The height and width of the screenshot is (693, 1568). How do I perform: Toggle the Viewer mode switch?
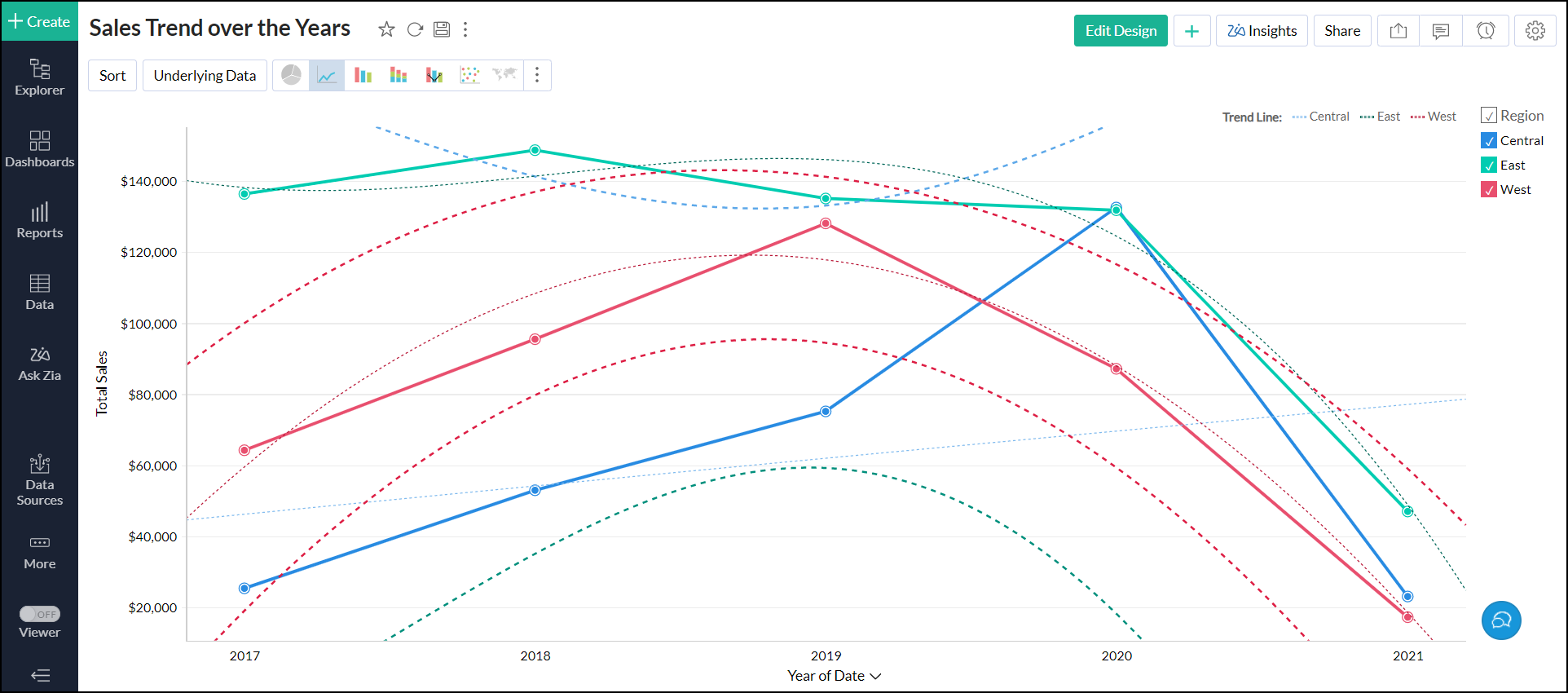pyautogui.click(x=40, y=614)
